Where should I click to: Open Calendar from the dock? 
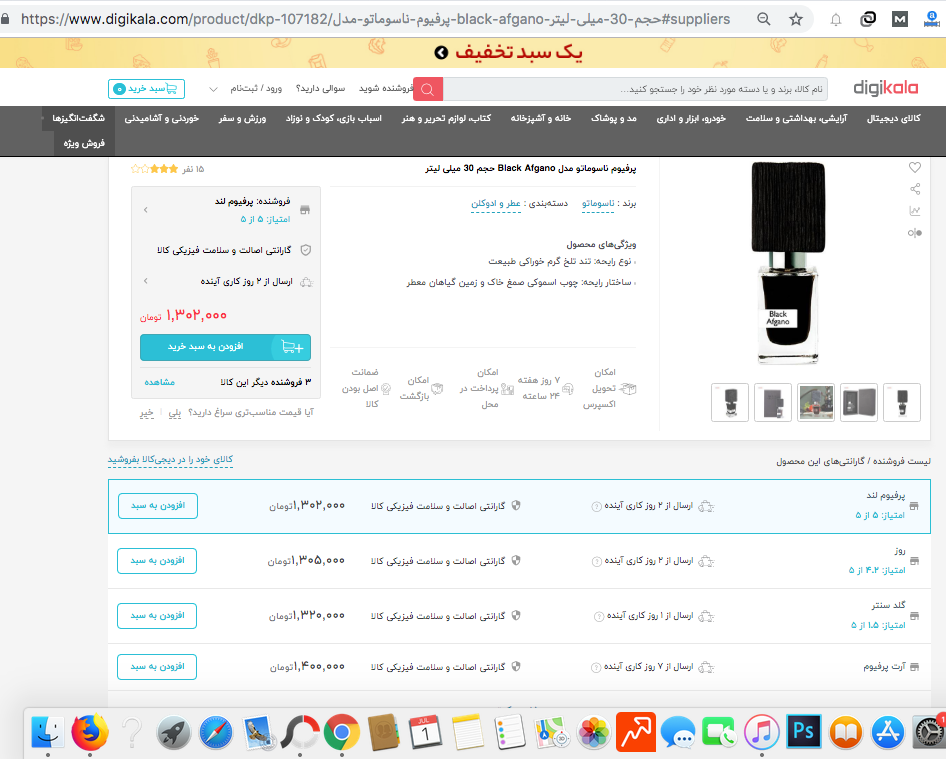pyautogui.click(x=426, y=732)
